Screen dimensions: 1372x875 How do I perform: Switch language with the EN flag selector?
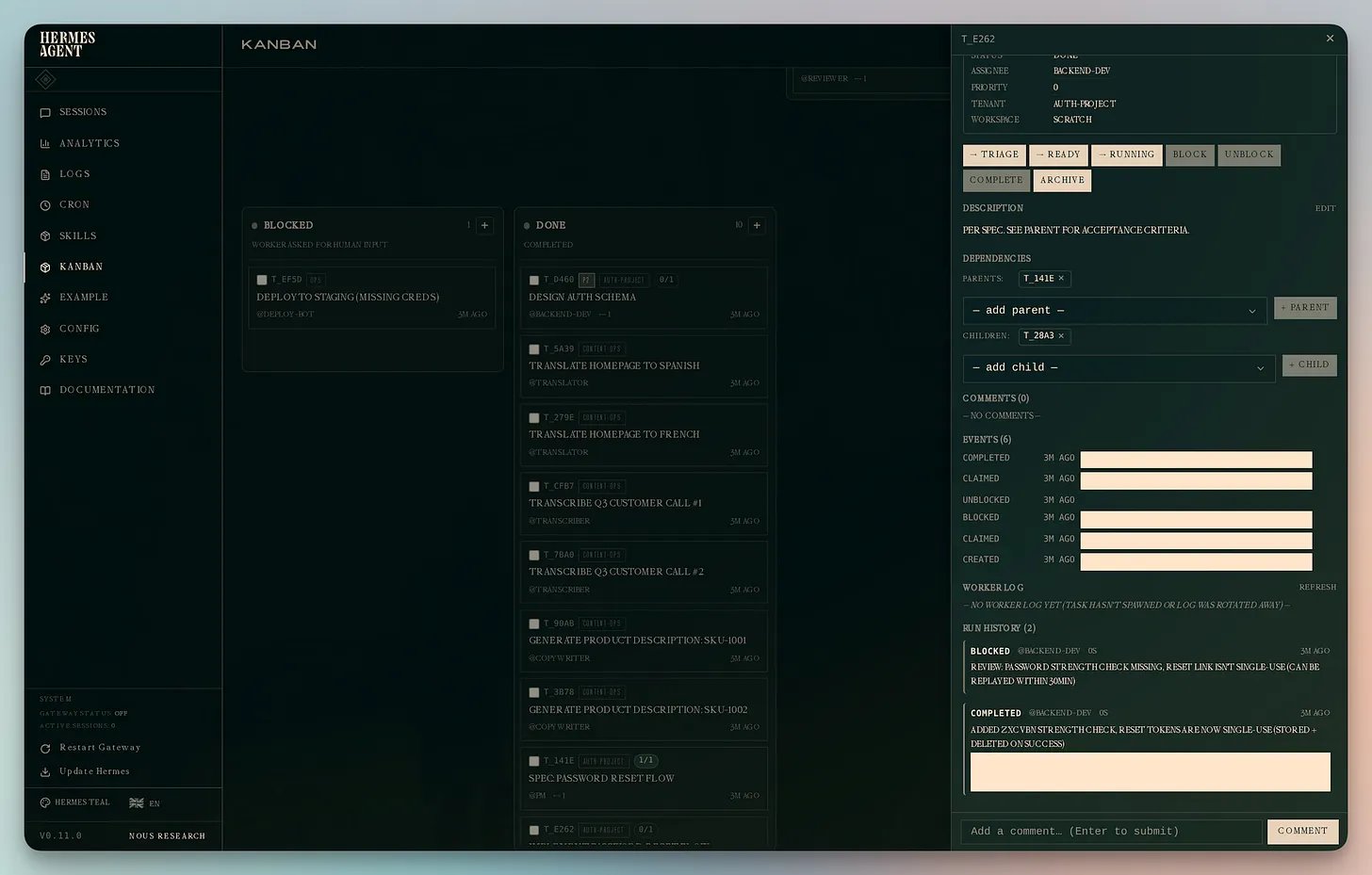pos(145,803)
